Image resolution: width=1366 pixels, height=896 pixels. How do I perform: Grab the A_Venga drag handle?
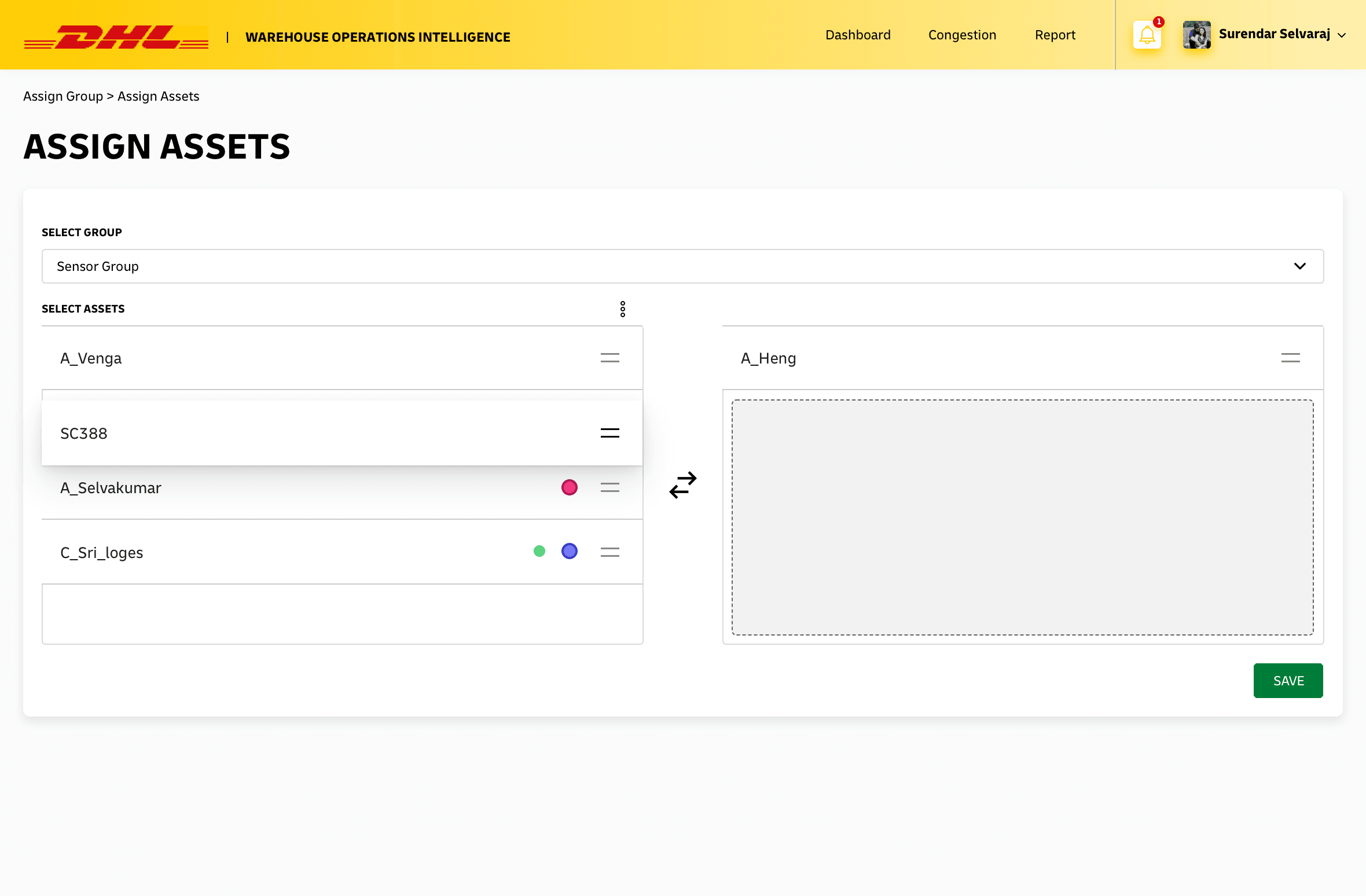pos(610,358)
